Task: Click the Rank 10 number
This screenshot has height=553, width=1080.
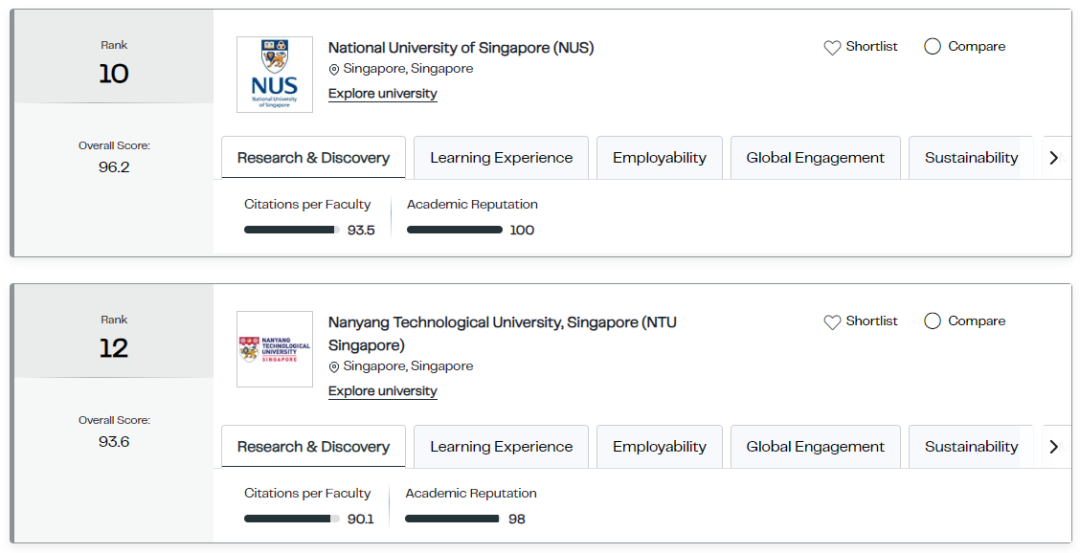Action: (x=114, y=74)
